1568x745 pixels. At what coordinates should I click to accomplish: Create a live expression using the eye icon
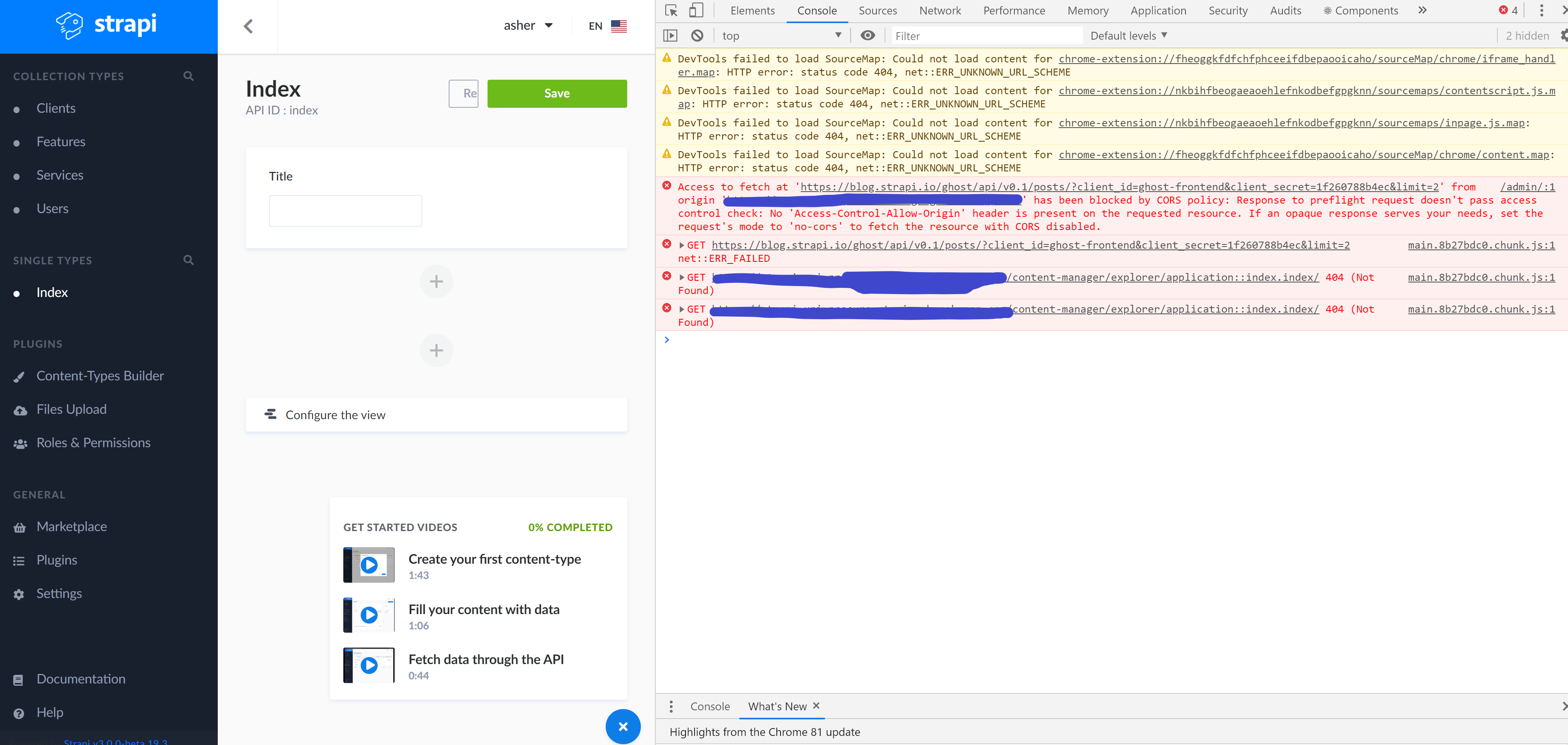pyautogui.click(x=867, y=35)
